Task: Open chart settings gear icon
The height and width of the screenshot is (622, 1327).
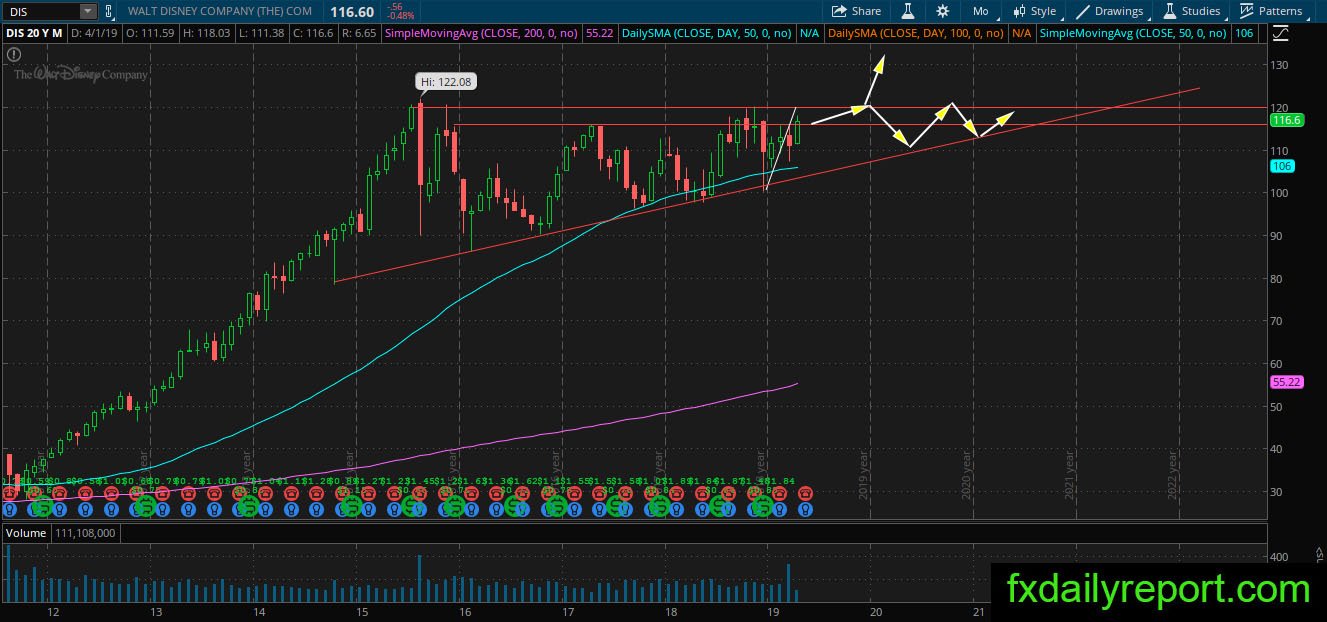Action: point(942,11)
